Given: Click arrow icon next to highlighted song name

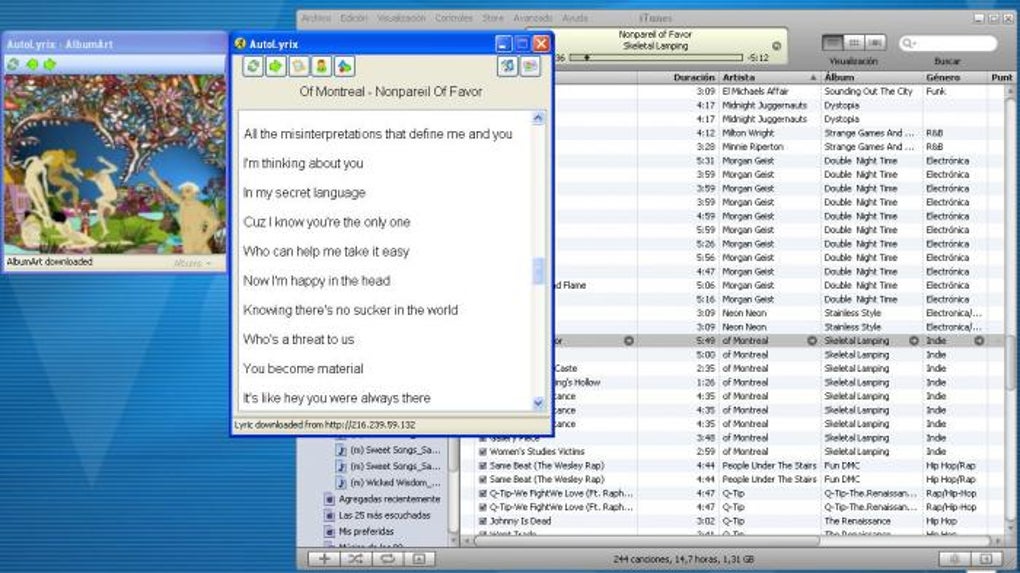Looking at the screenshot, I should (x=628, y=340).
